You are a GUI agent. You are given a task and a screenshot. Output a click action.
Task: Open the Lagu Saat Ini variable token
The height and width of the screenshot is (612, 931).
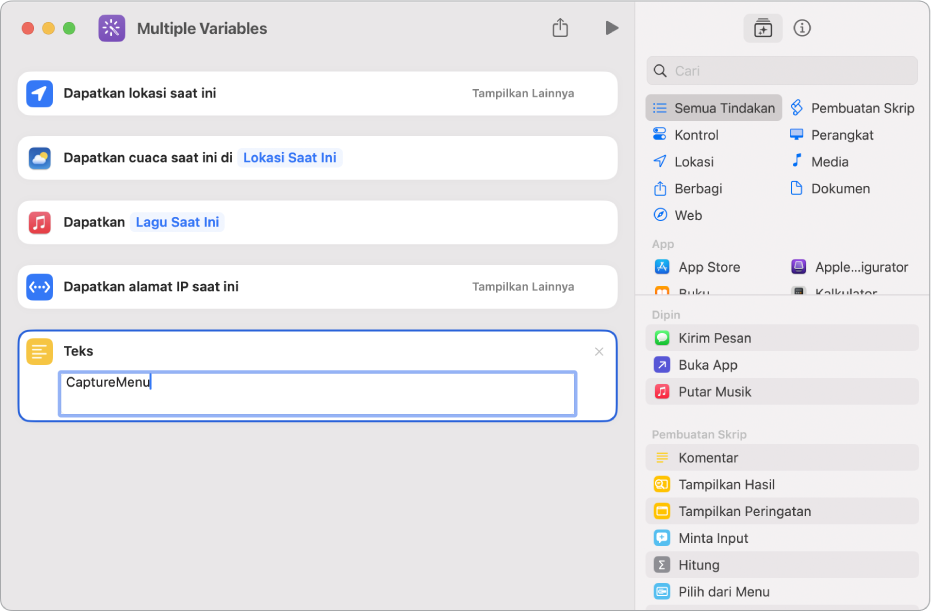click(x=177, y=222)
